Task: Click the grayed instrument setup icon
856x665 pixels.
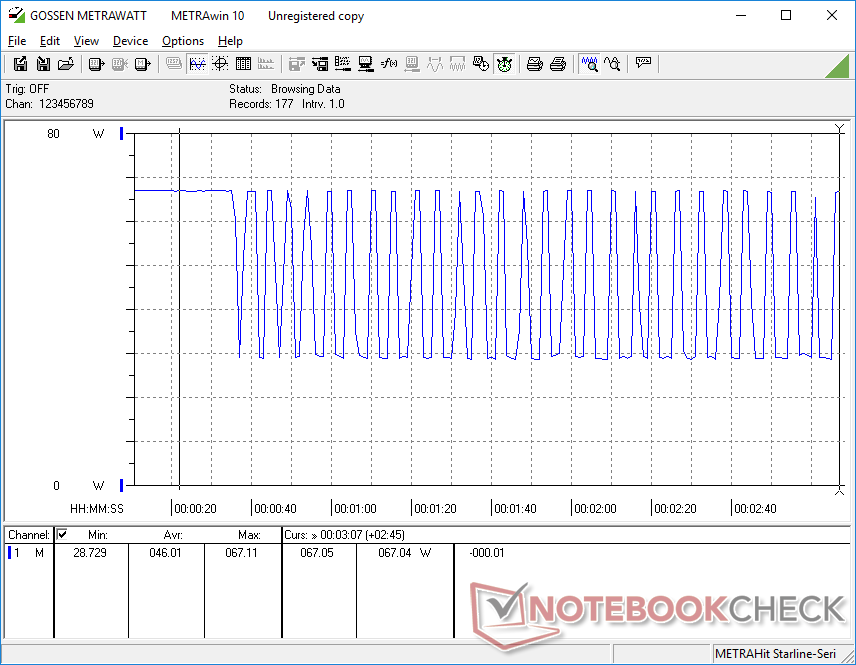Action: coord(412,64)
